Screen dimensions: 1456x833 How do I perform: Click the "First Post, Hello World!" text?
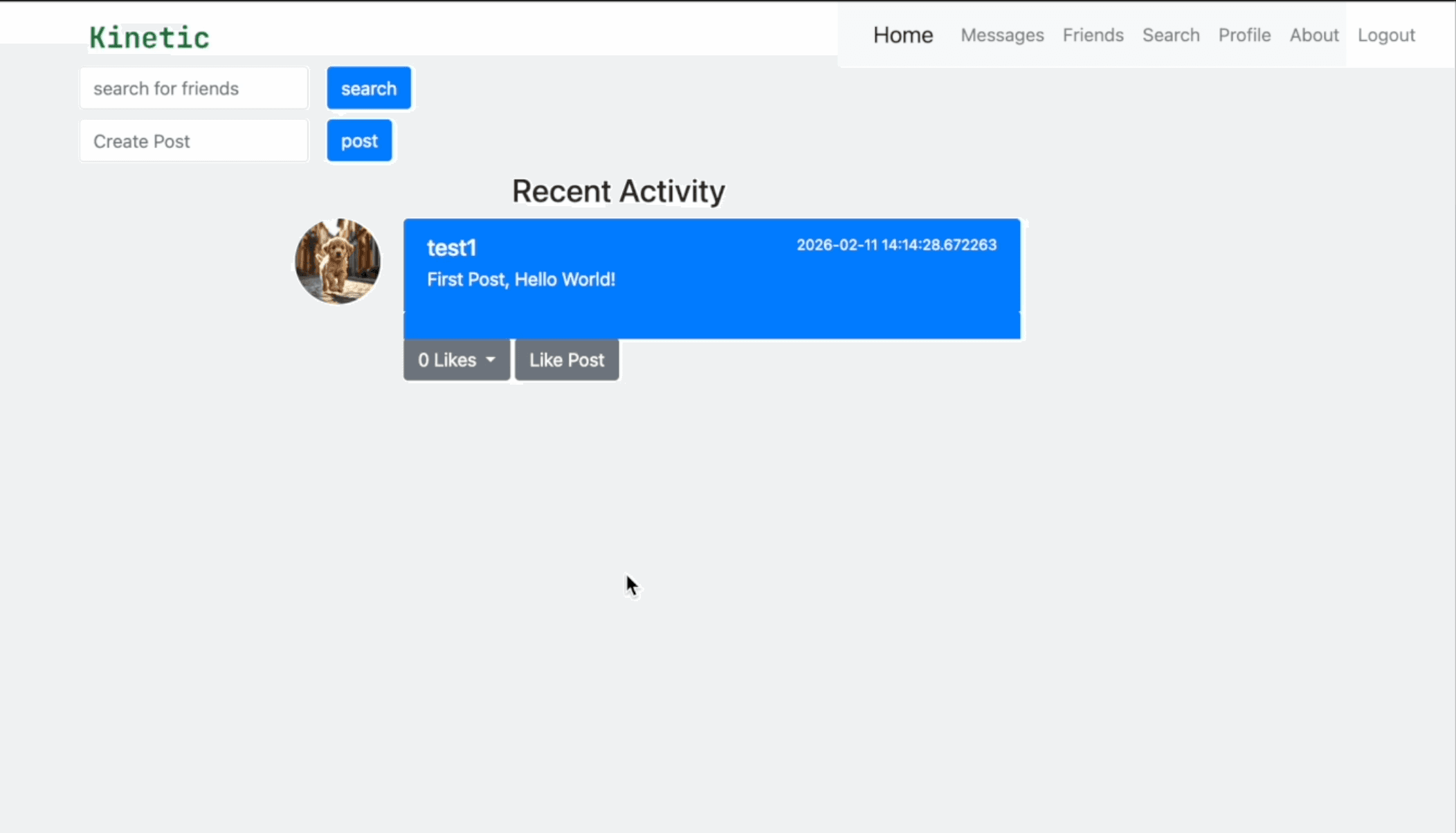coord(520,280)
